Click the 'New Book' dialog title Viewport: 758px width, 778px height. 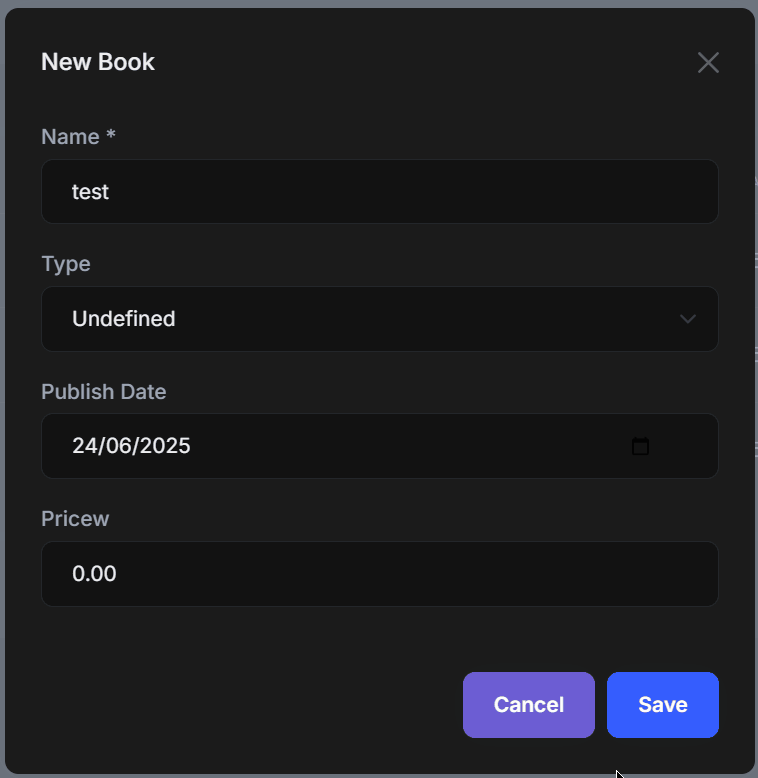[x=98, y=62]
